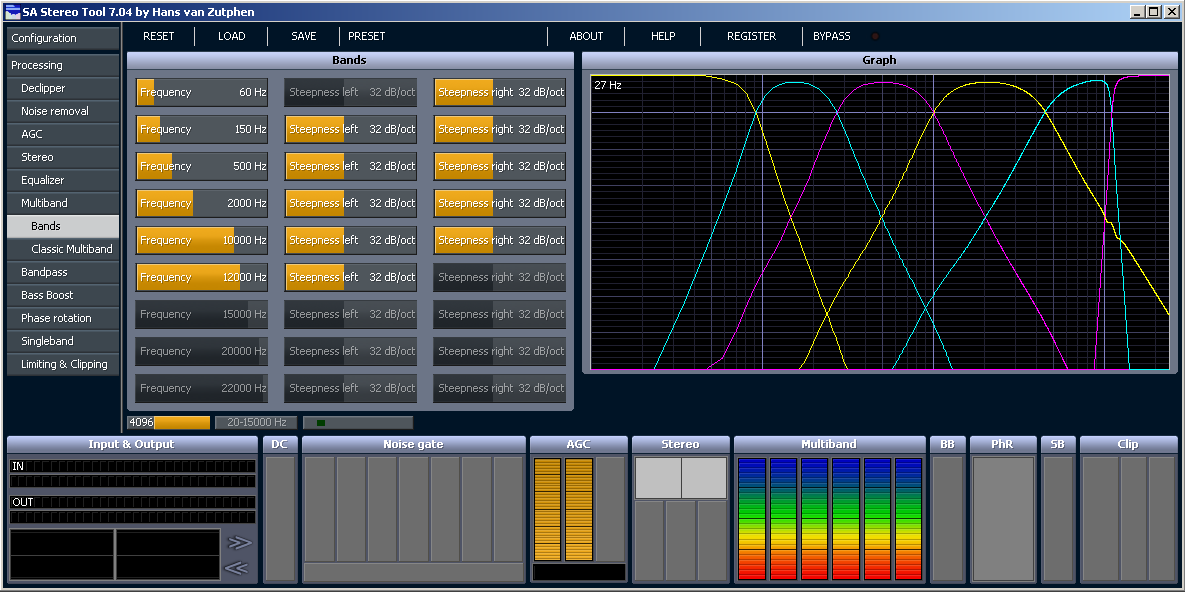The width and height of the screenshot is (1185, 592).
Task: Click the DC meter panel header
Action: 280,445
